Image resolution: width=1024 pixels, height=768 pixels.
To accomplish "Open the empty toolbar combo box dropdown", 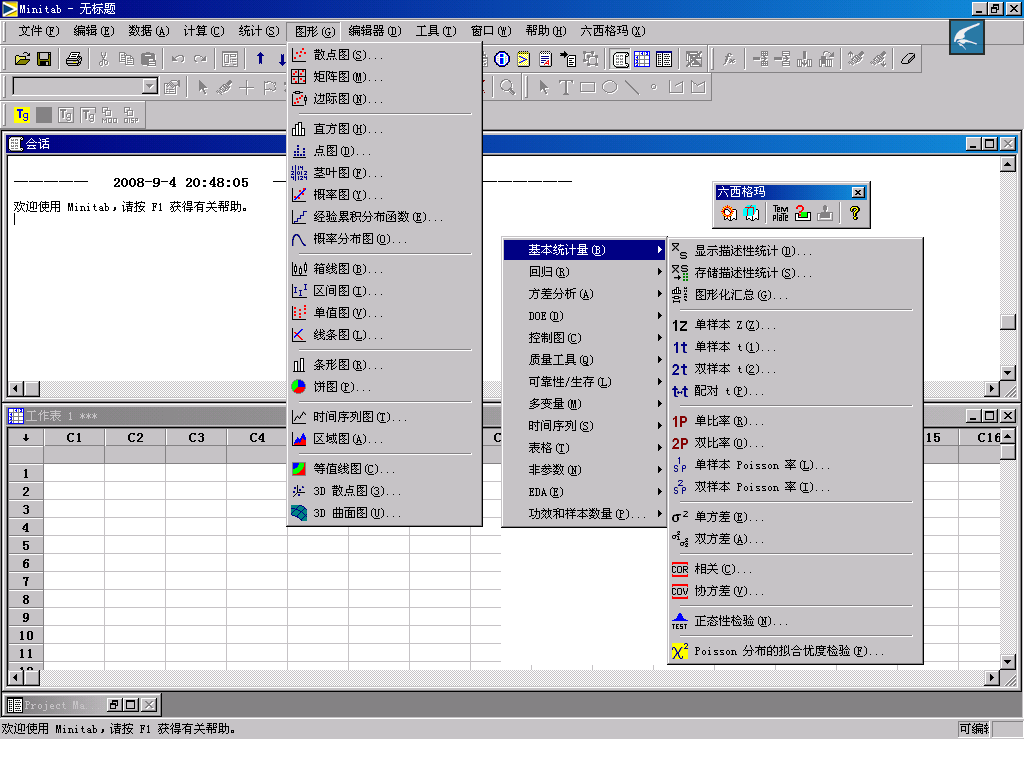I will pyautogui.click(x=150, y=86).
